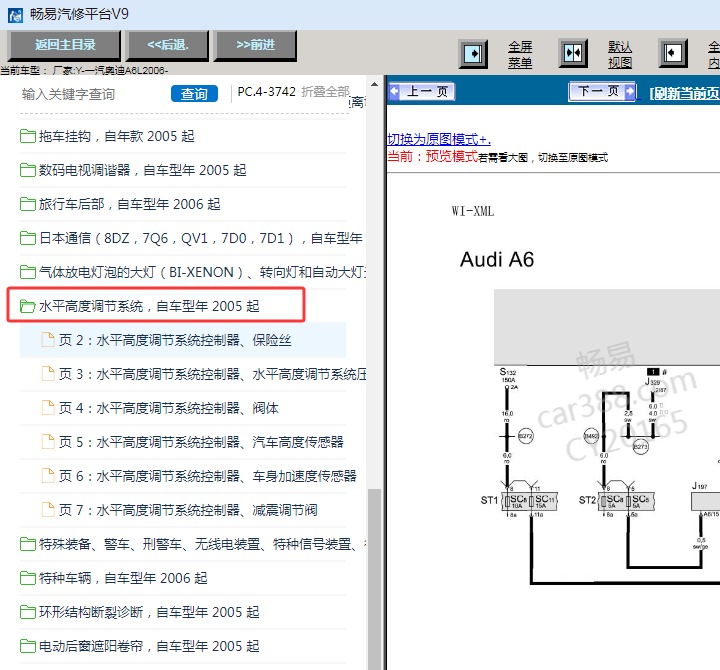Screen dimensions: 720x670
Task: Click the full content view icon
Action: coord(673,53)
